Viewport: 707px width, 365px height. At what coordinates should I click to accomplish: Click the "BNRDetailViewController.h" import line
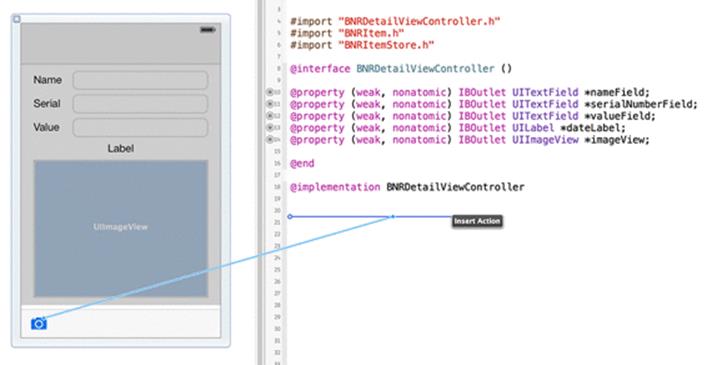(395, 21)
